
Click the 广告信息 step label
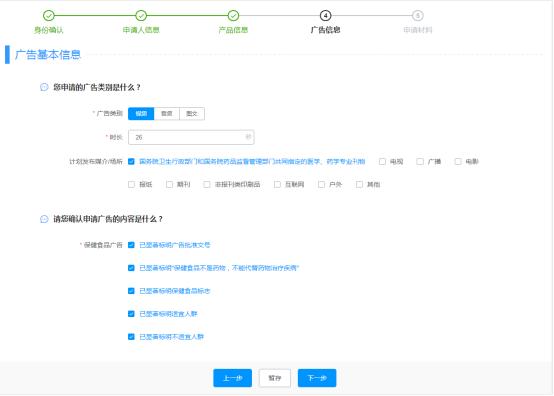(x=325, y=30)
